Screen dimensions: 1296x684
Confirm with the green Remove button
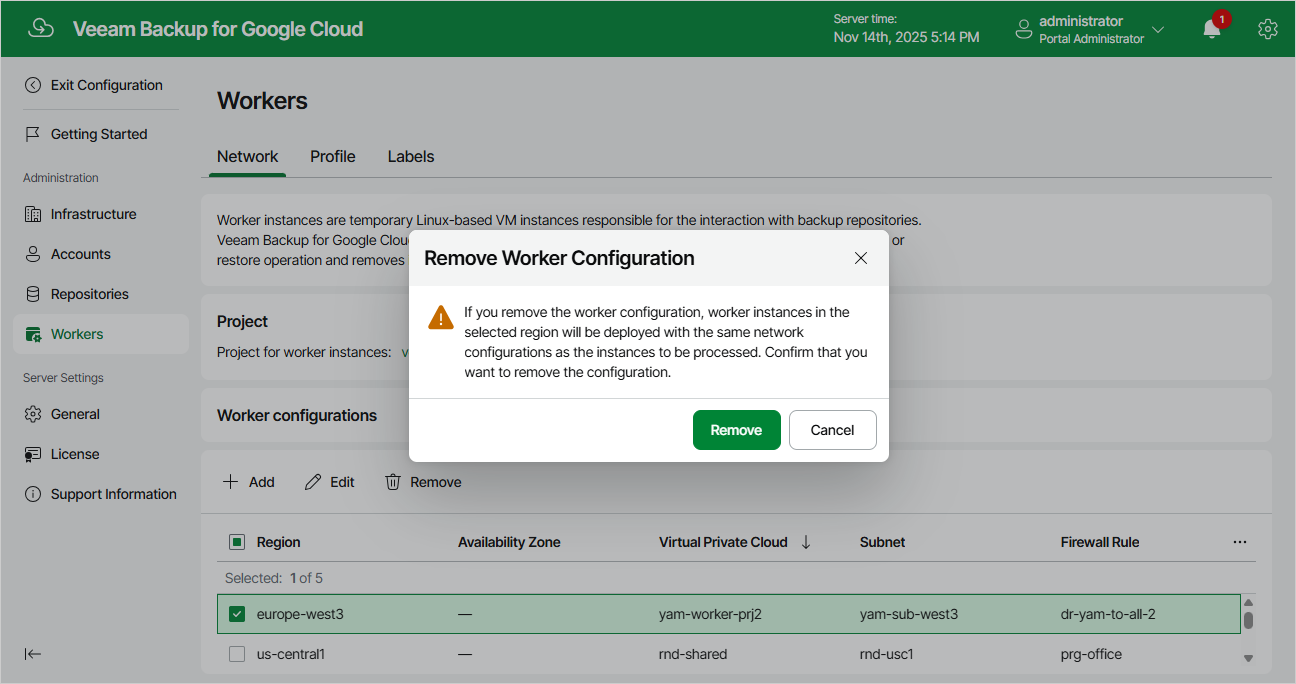coord(737,430)
